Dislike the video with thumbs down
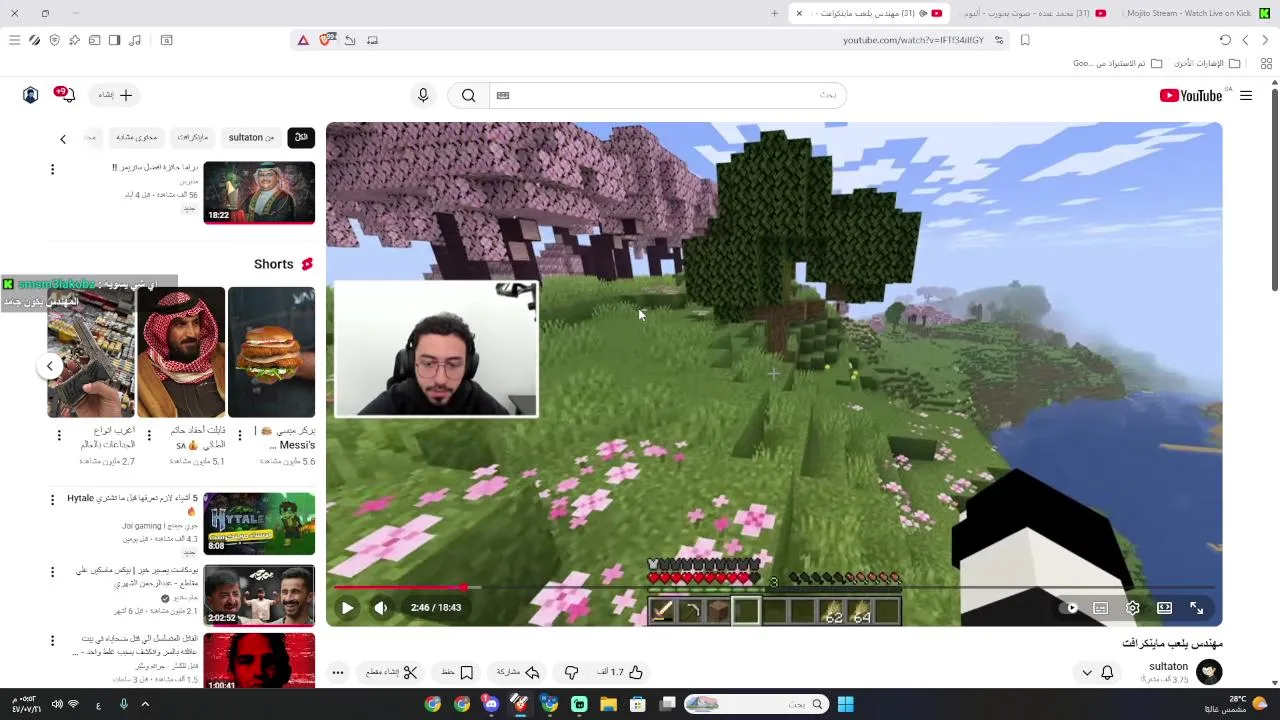 pyautogui.click(x=571, y=672)
